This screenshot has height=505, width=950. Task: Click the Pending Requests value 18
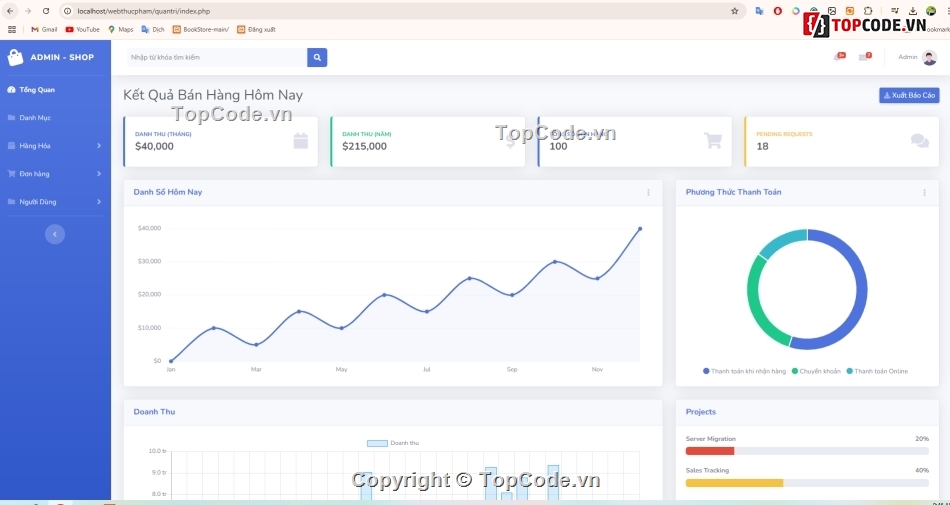click(762, 147)
